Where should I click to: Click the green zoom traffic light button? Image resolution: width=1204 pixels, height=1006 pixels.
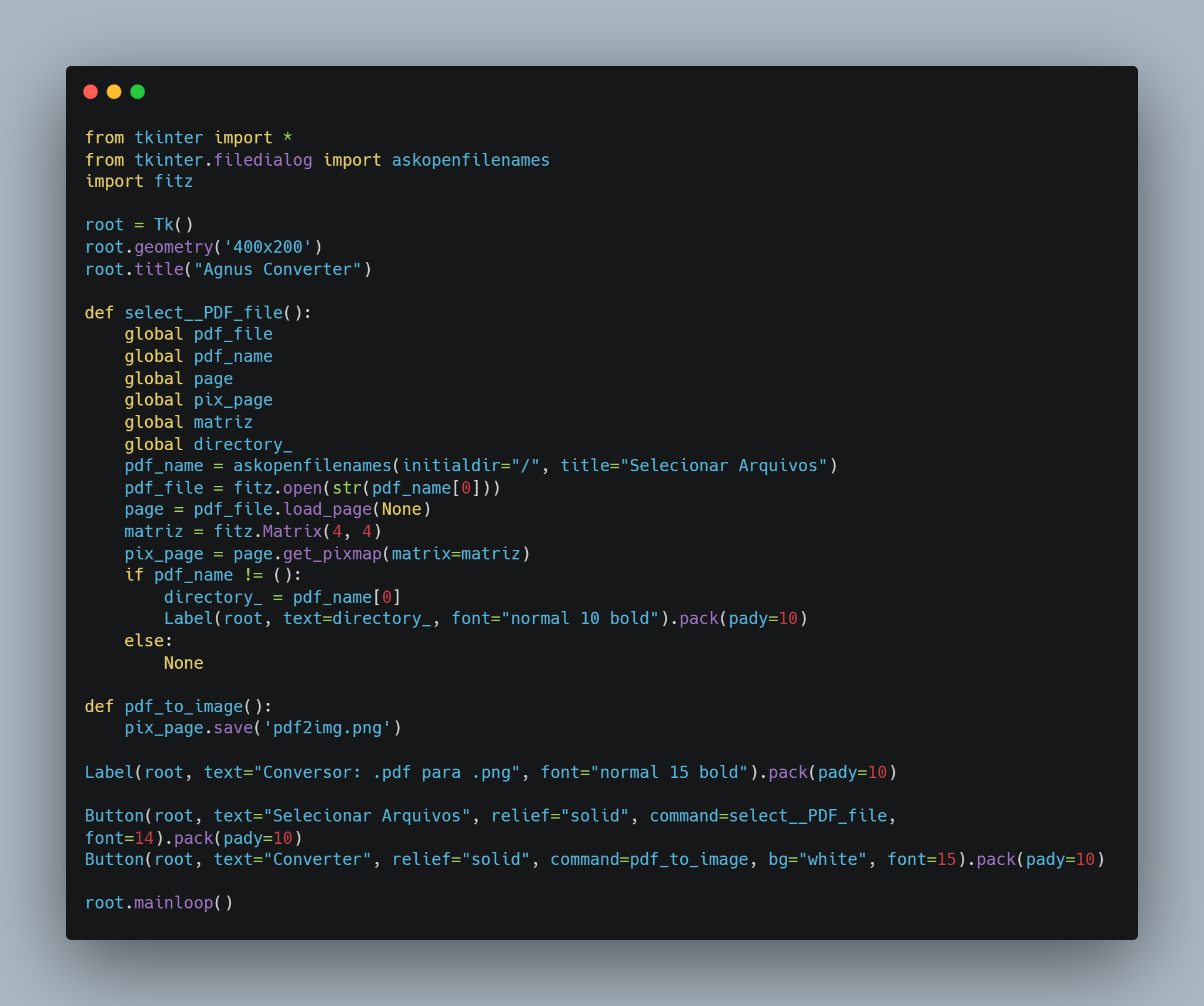tap(138, 92)
